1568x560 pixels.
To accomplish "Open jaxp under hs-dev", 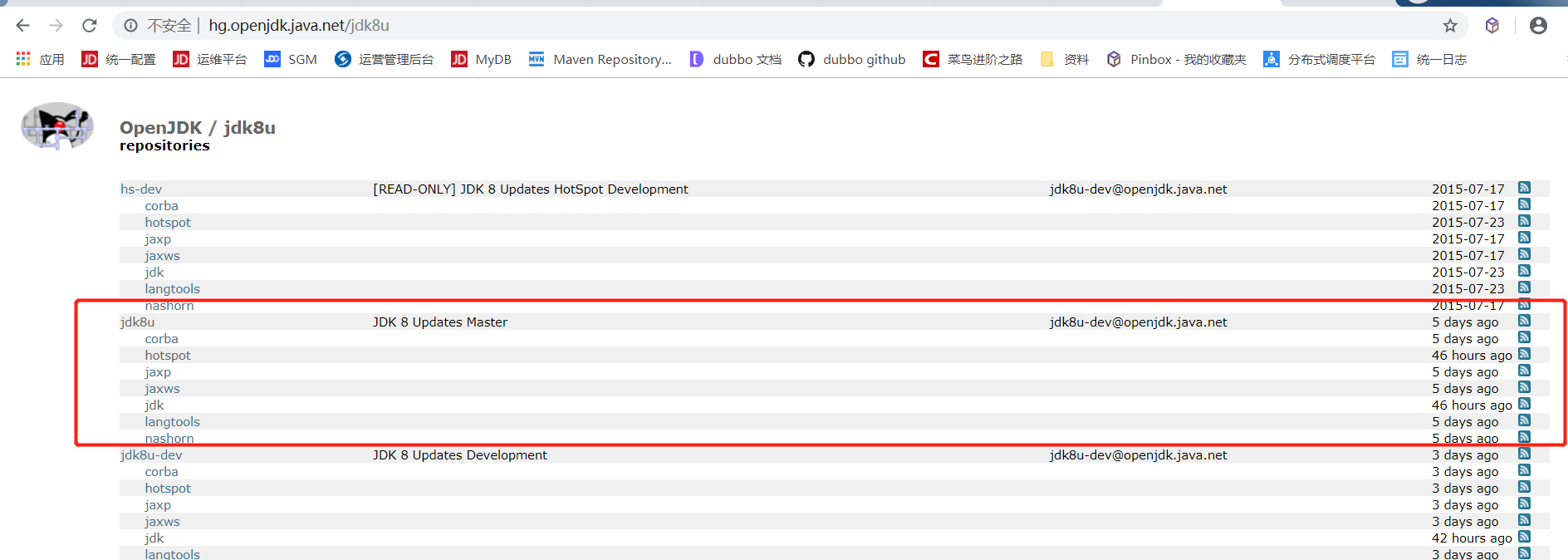I will pos(158,239).
